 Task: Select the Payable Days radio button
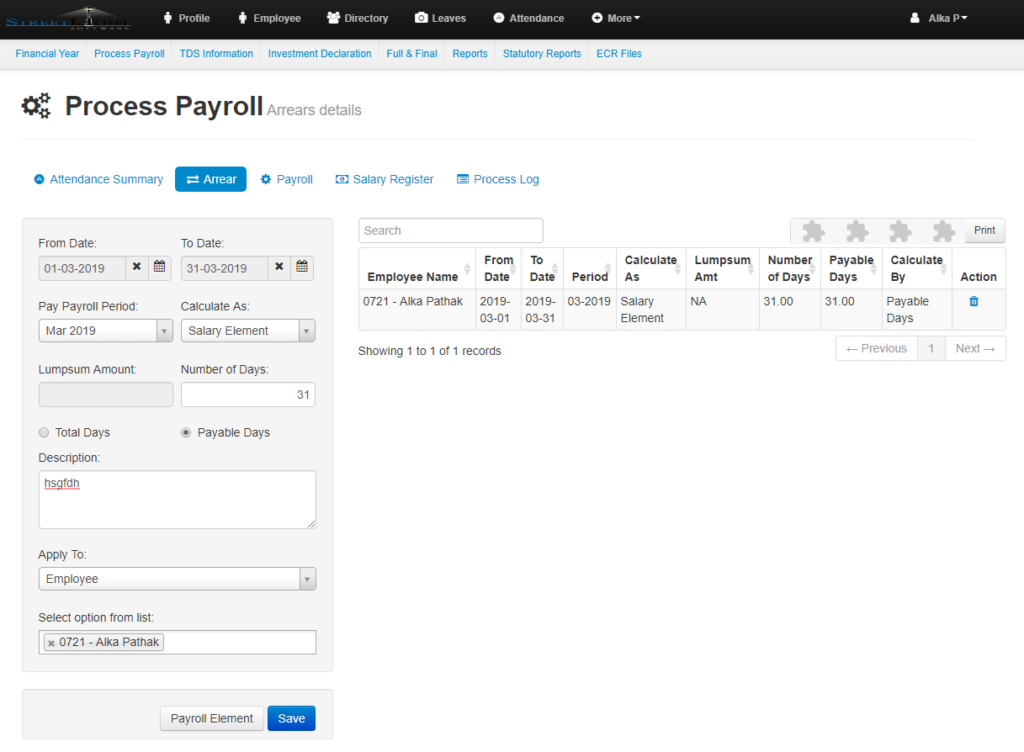[x=186, y=431]
